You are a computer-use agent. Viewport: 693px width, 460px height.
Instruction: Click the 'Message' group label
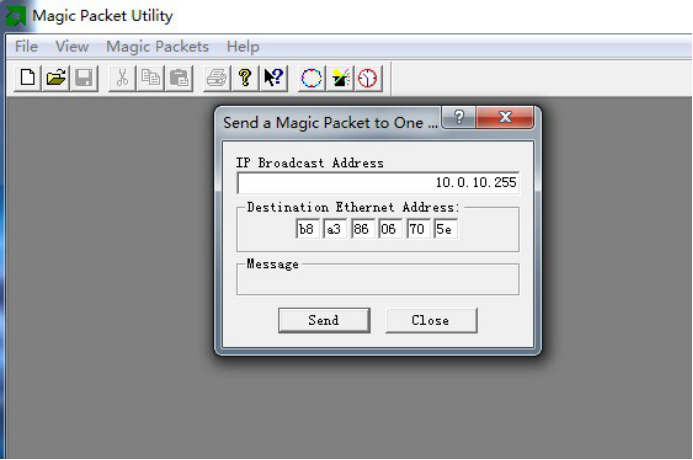(x=273, y=264)
